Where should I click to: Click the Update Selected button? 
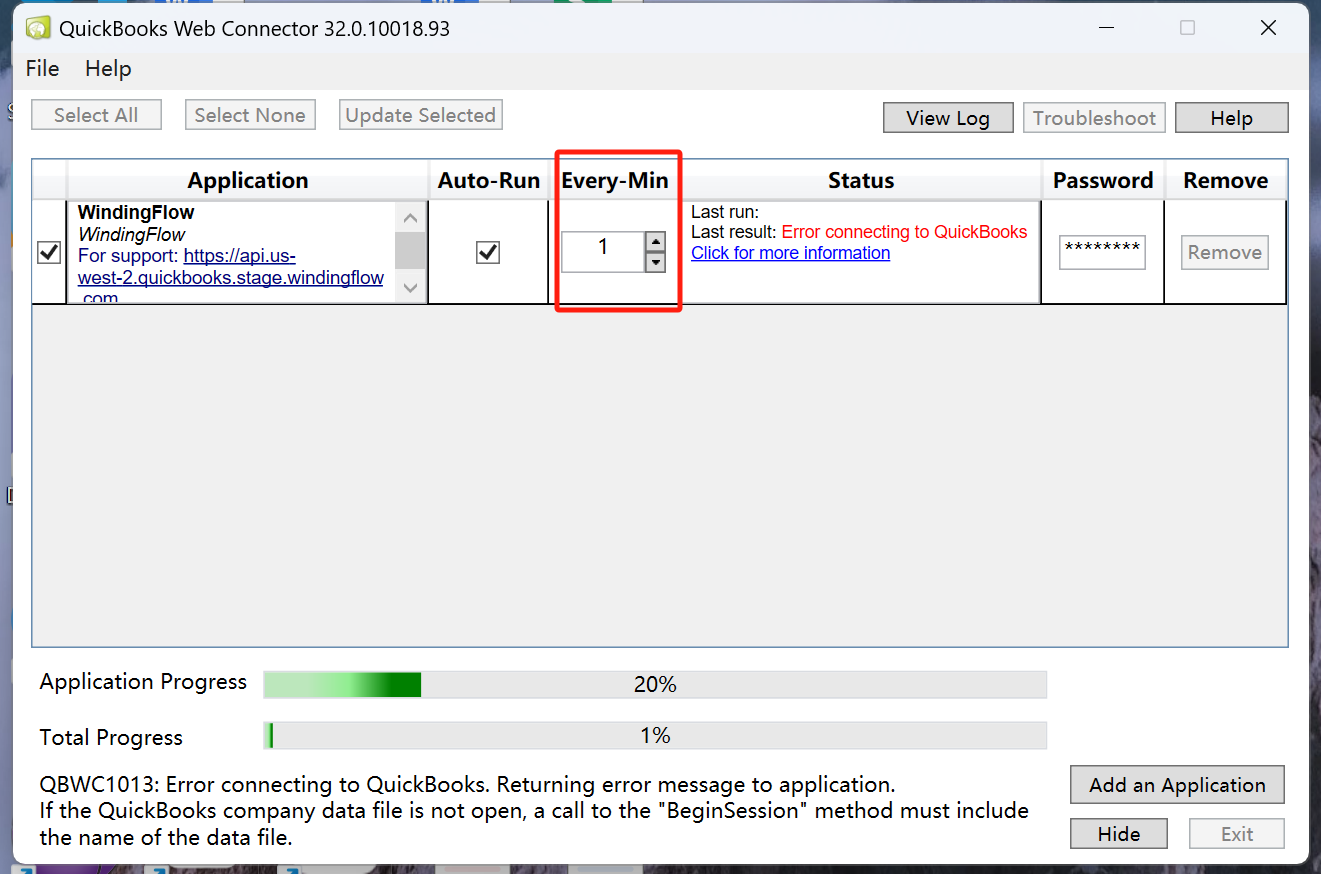pyautogui.click(x=421, y=115)
